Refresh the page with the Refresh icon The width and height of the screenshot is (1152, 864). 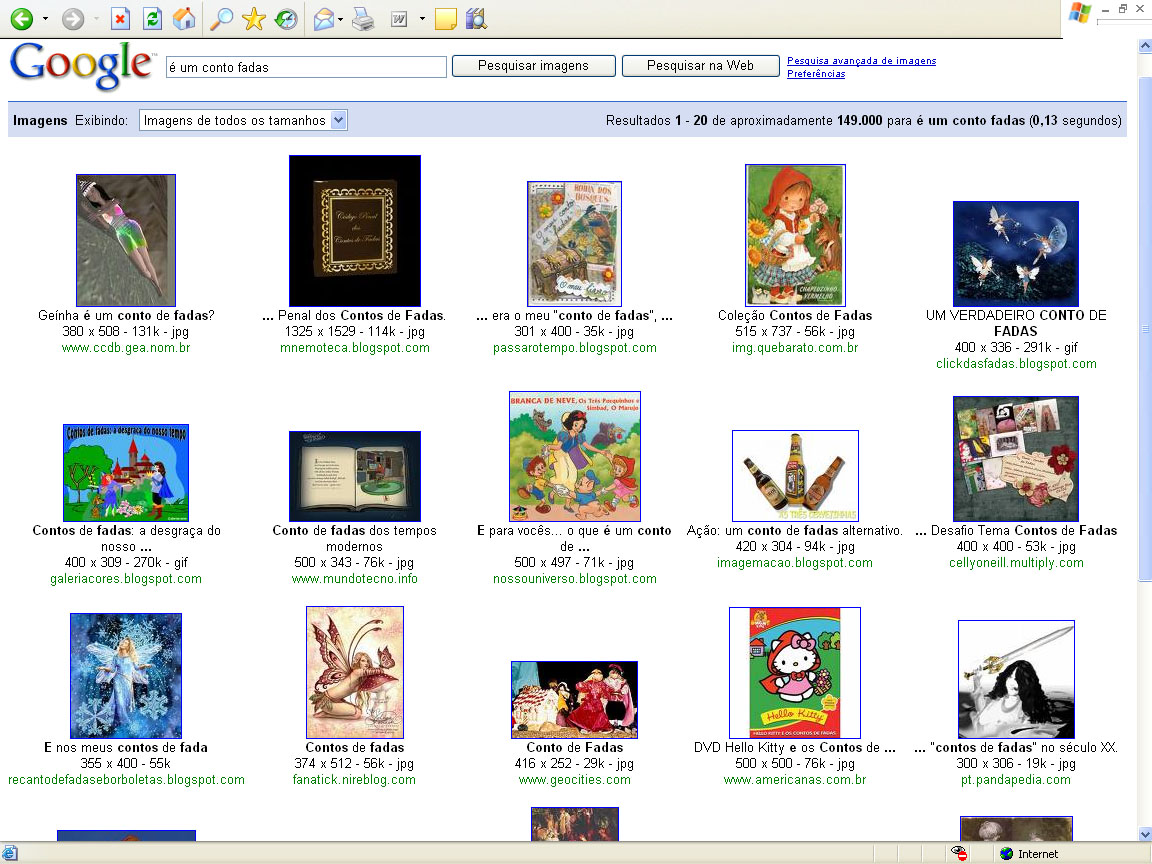tap(152, 19)
